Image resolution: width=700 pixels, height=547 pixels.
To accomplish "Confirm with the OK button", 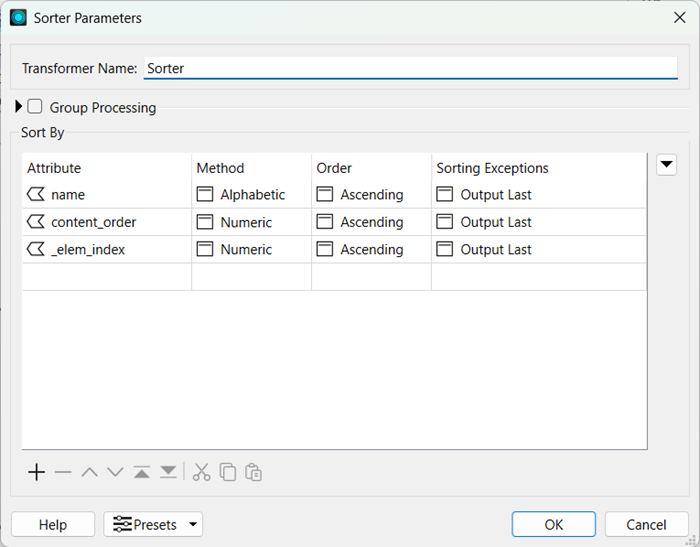I will (x=554, y=524).
